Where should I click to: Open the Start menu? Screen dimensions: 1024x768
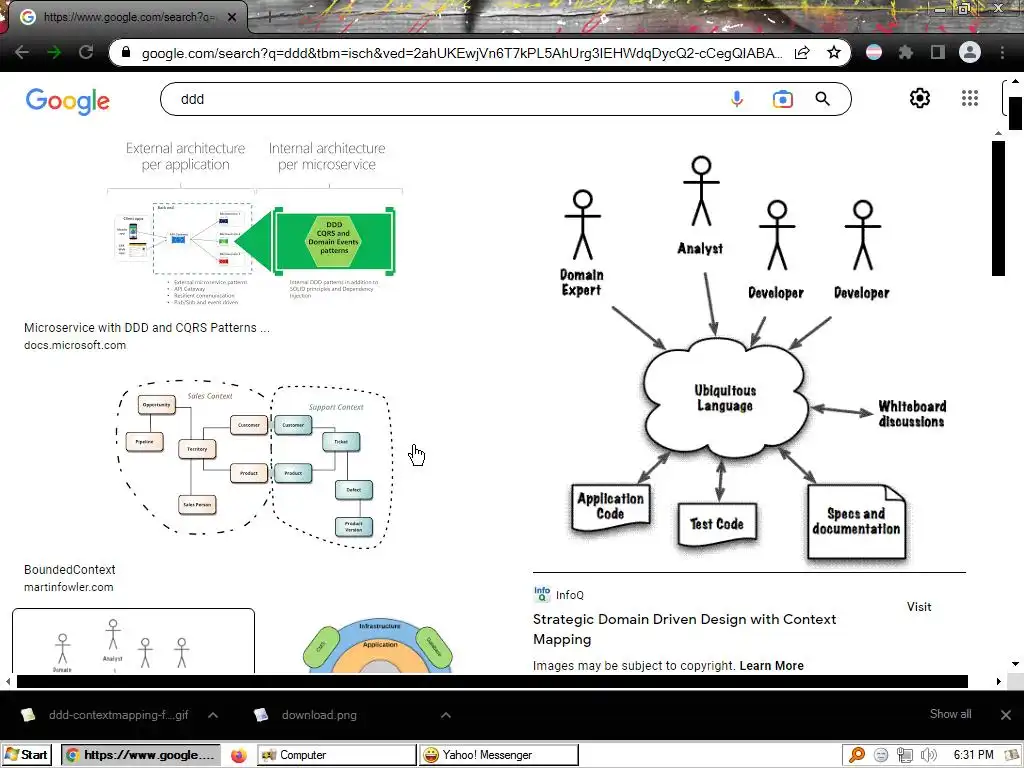26,755
